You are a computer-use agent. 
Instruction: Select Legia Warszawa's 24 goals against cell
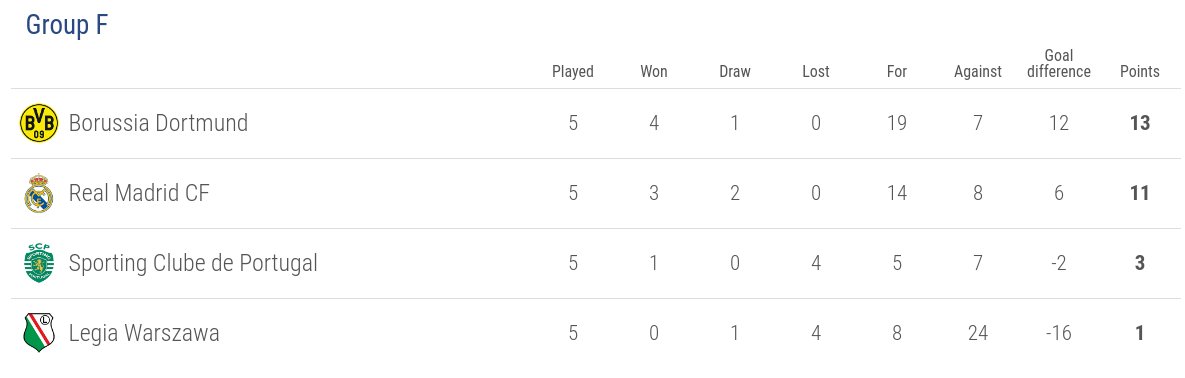tap(978, 333)
